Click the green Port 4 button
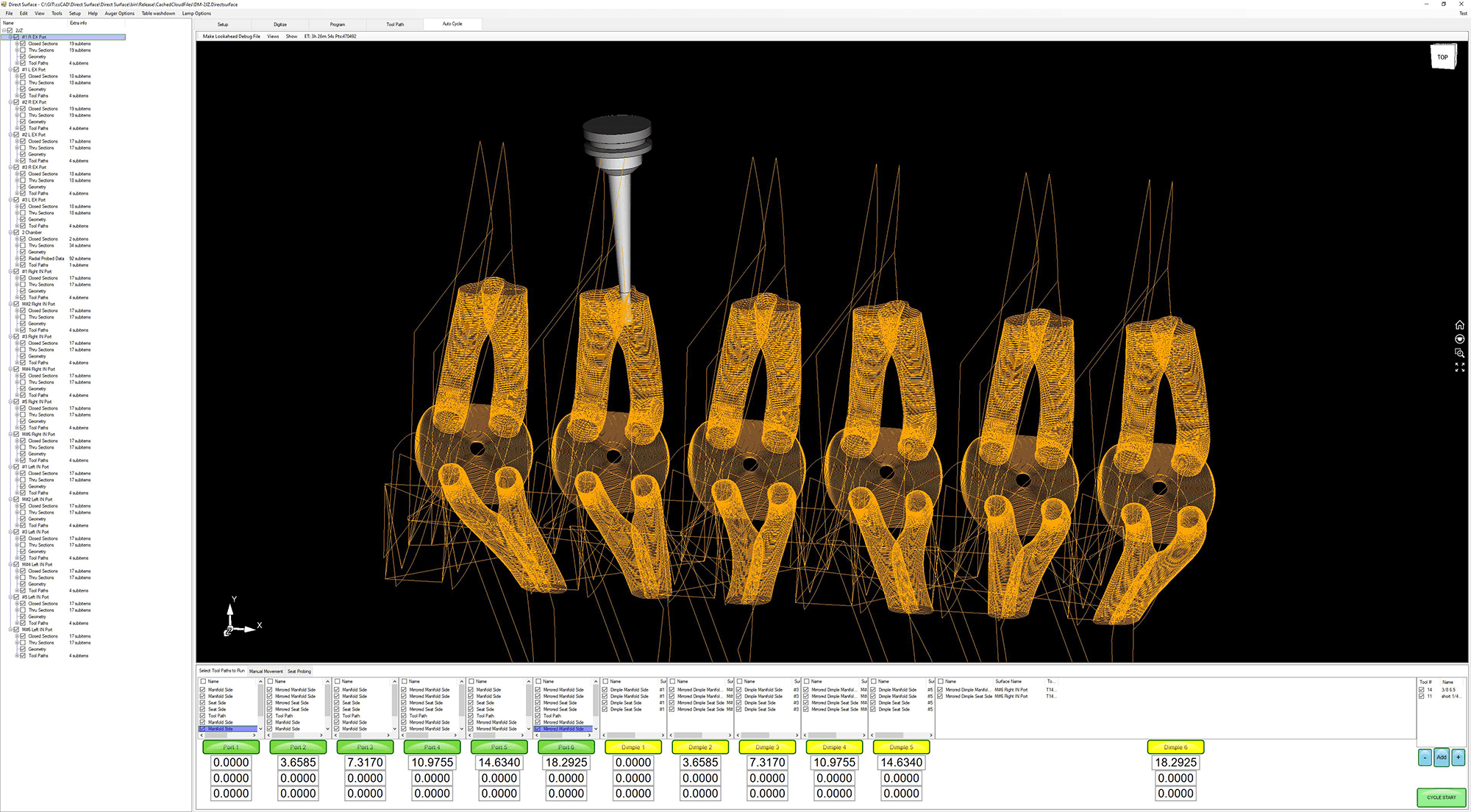Screen dimensions: 1471x812 click(x=432, y=747)
